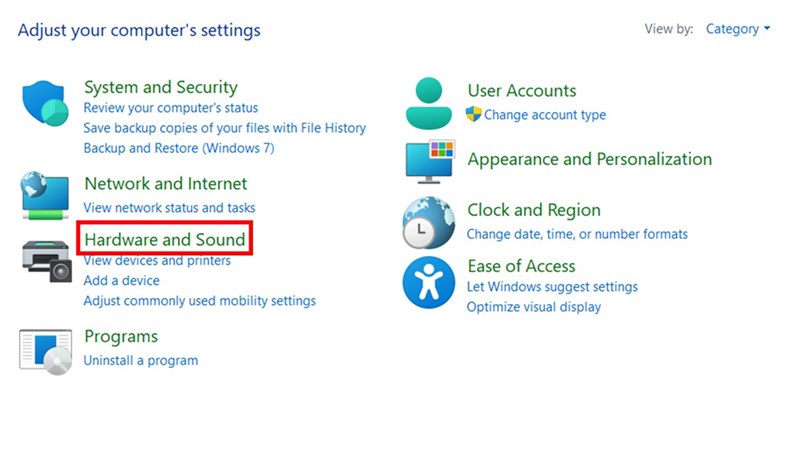Click the User Accounts person icon
800x450 pixels.
pos(429,103)
